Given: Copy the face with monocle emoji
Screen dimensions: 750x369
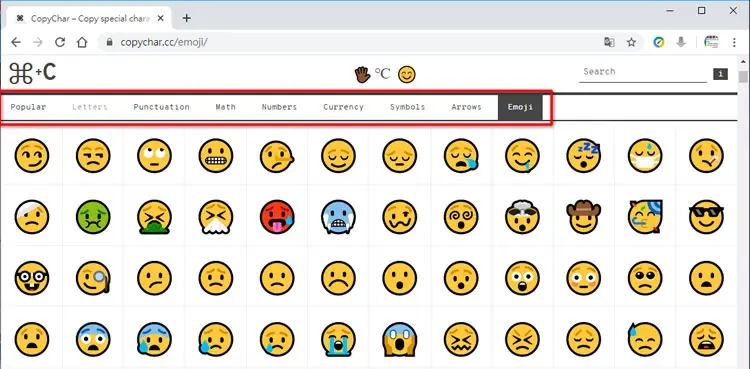Looking at the screenshot, I should tap(93, 278).
